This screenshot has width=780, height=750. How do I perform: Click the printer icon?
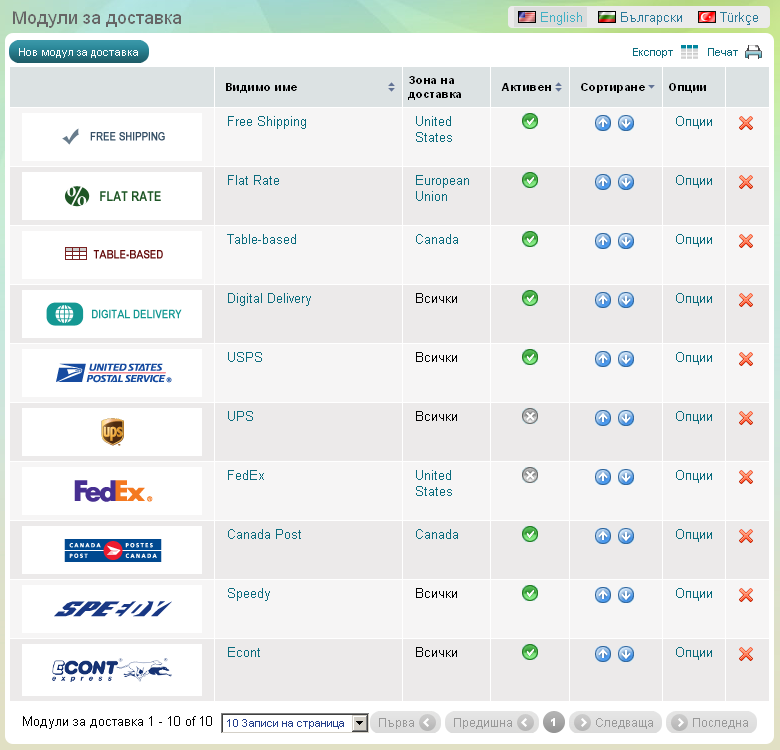(x=753, y=52)
